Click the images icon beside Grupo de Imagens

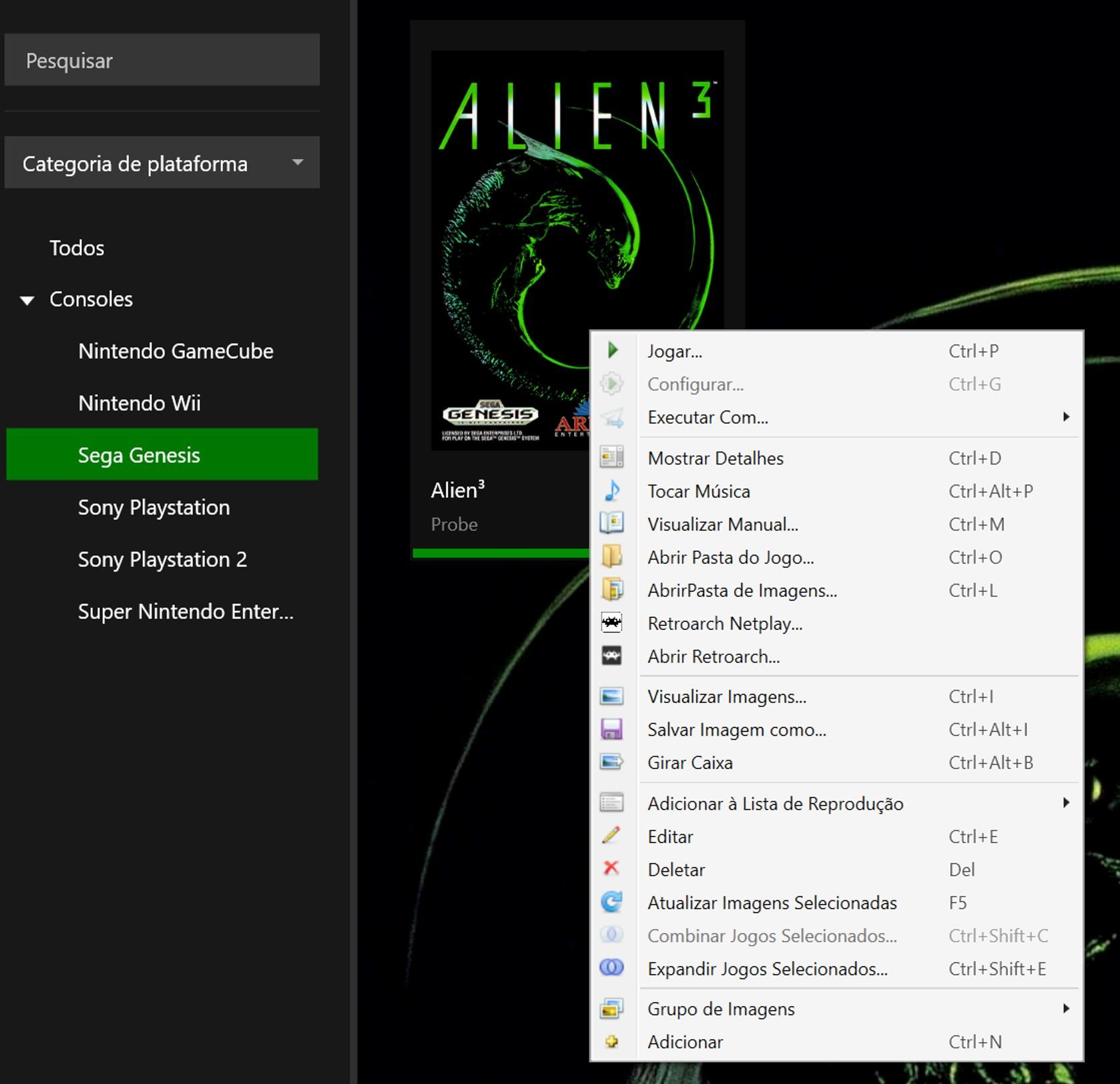pos(611,1008)
